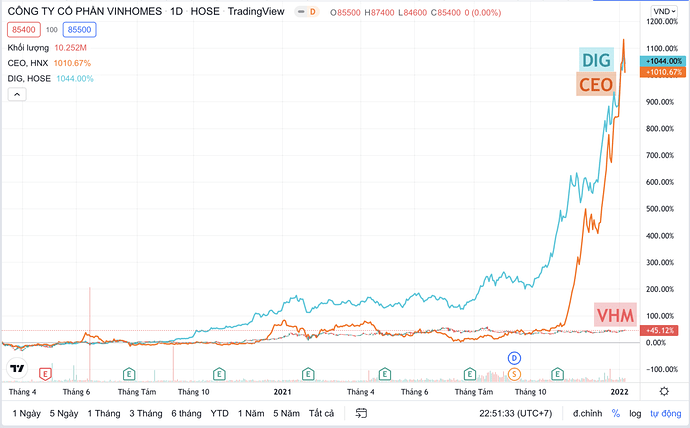Select the YTD time range
Viewport: 690px width, 428px height.
coord(219,413)
